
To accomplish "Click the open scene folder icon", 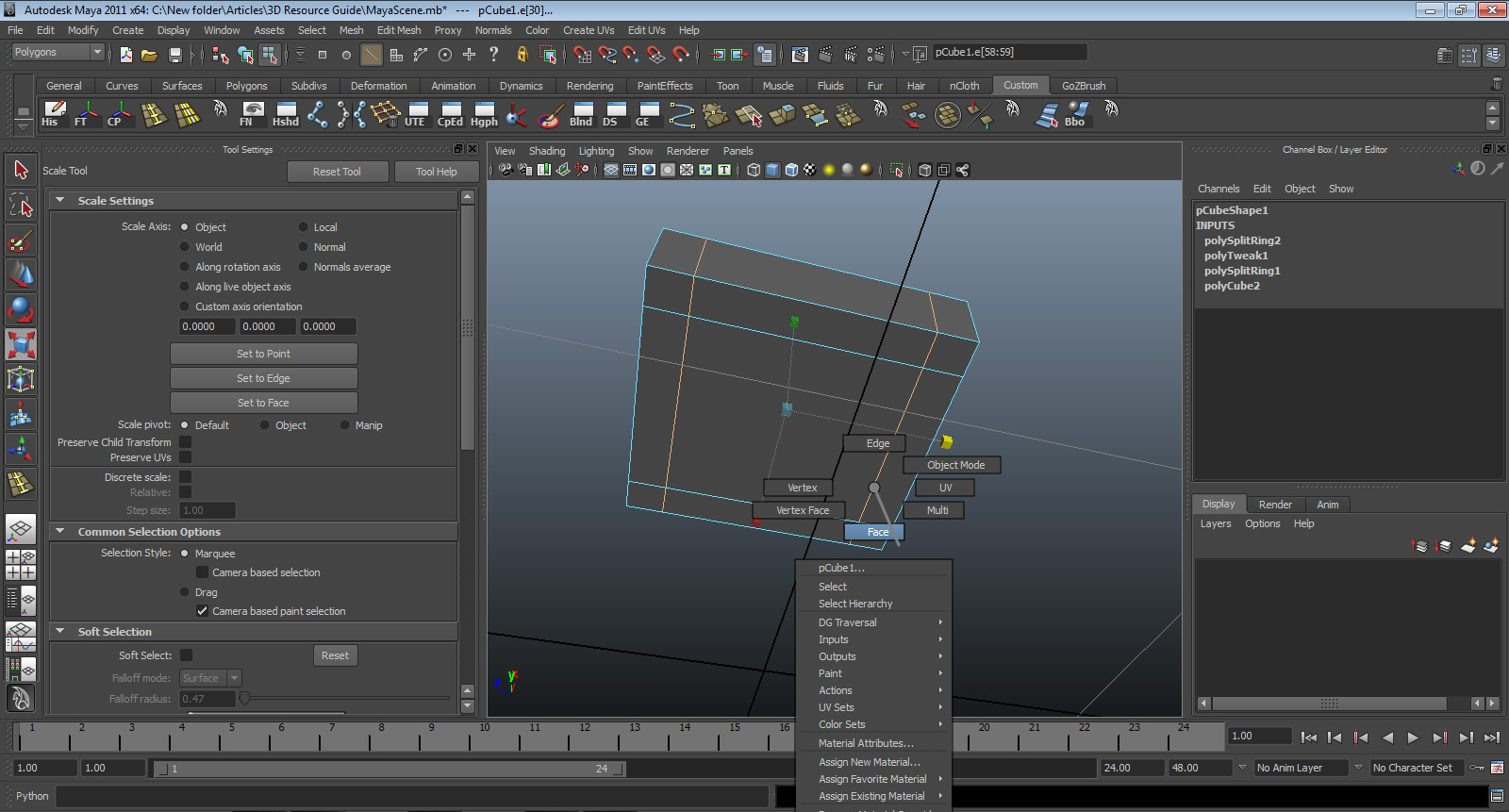I will pos(149,55).
